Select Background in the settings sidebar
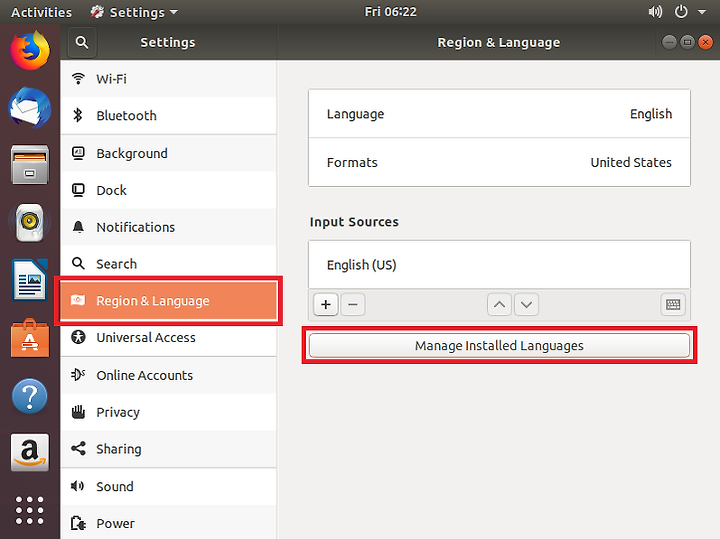This screenshot has height=539, width=720. (x=169, y=153)
